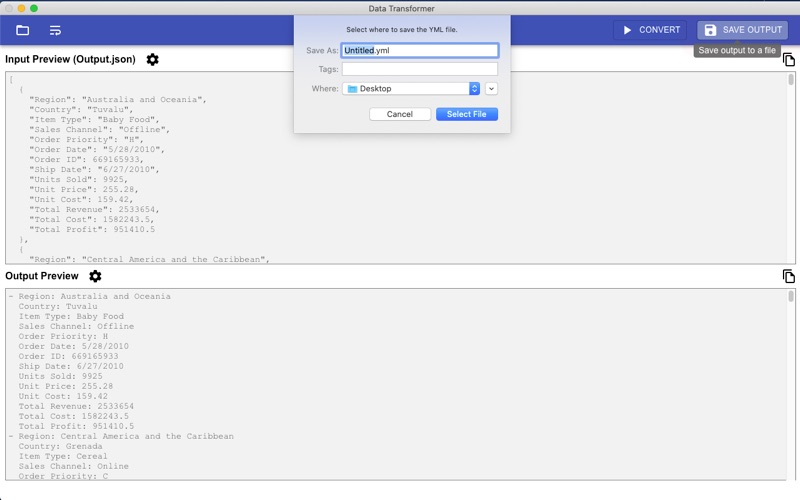800x500 pixels.
Task: Click the Data Transformer window title
Action: pos(402,8)
